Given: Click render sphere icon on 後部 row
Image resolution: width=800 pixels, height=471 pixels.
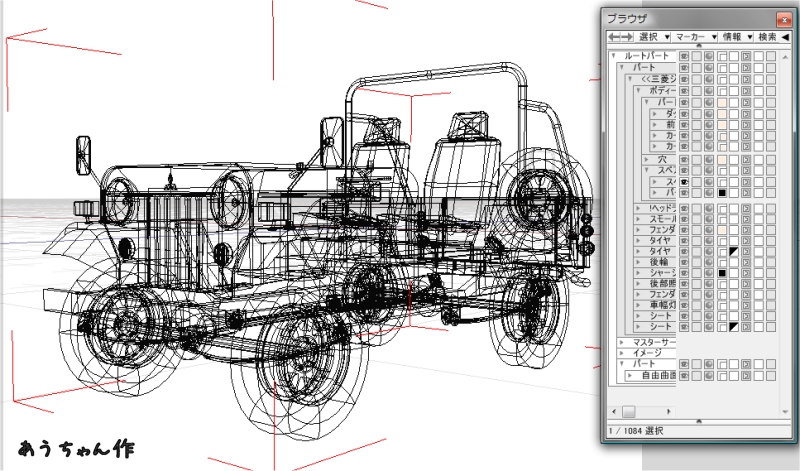Looking at the screenshot, I should [709, 284].
